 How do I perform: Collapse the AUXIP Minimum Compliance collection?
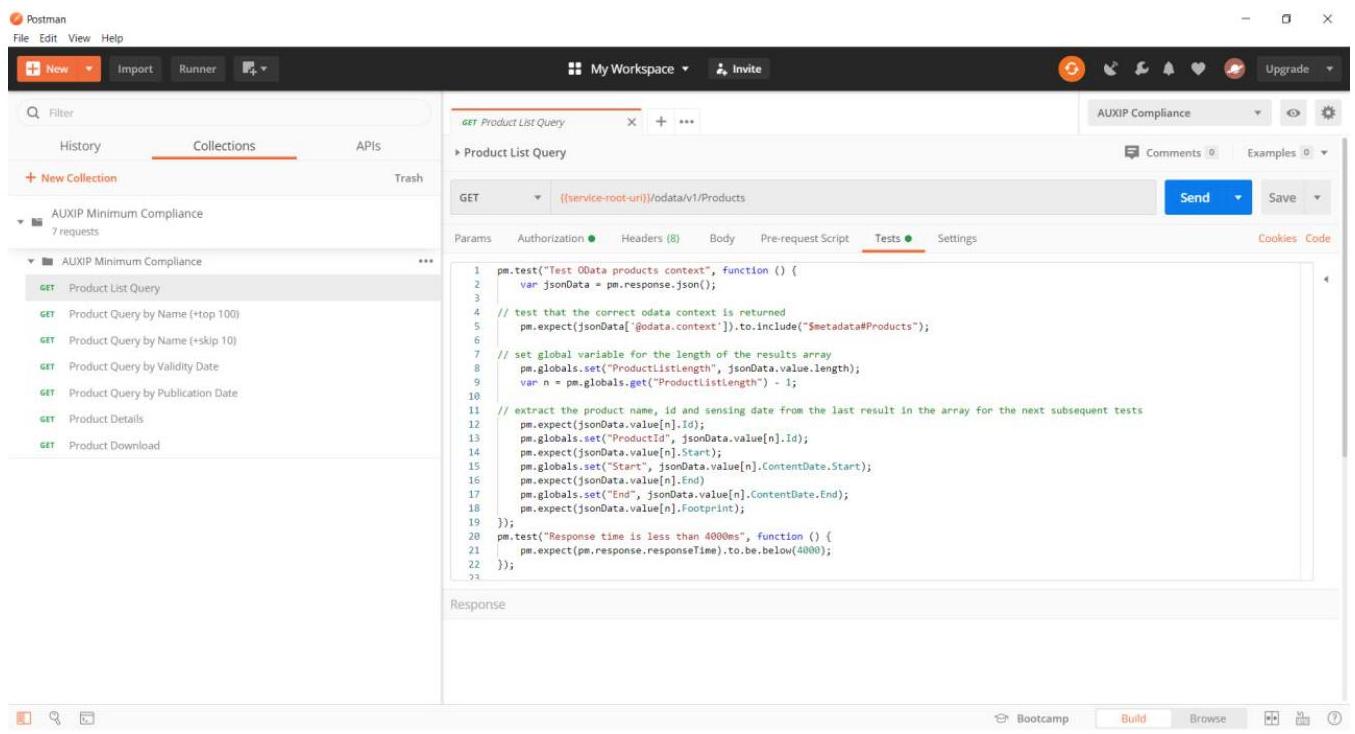point(20,221)
